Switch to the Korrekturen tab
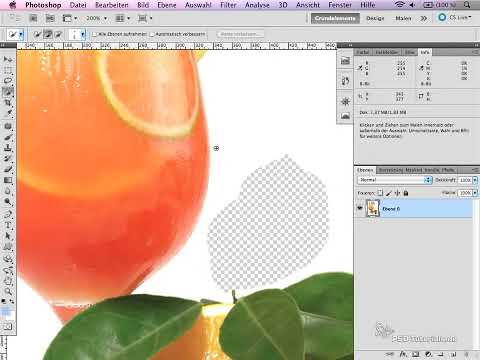480x360 pixels. [x=391, y=170]
